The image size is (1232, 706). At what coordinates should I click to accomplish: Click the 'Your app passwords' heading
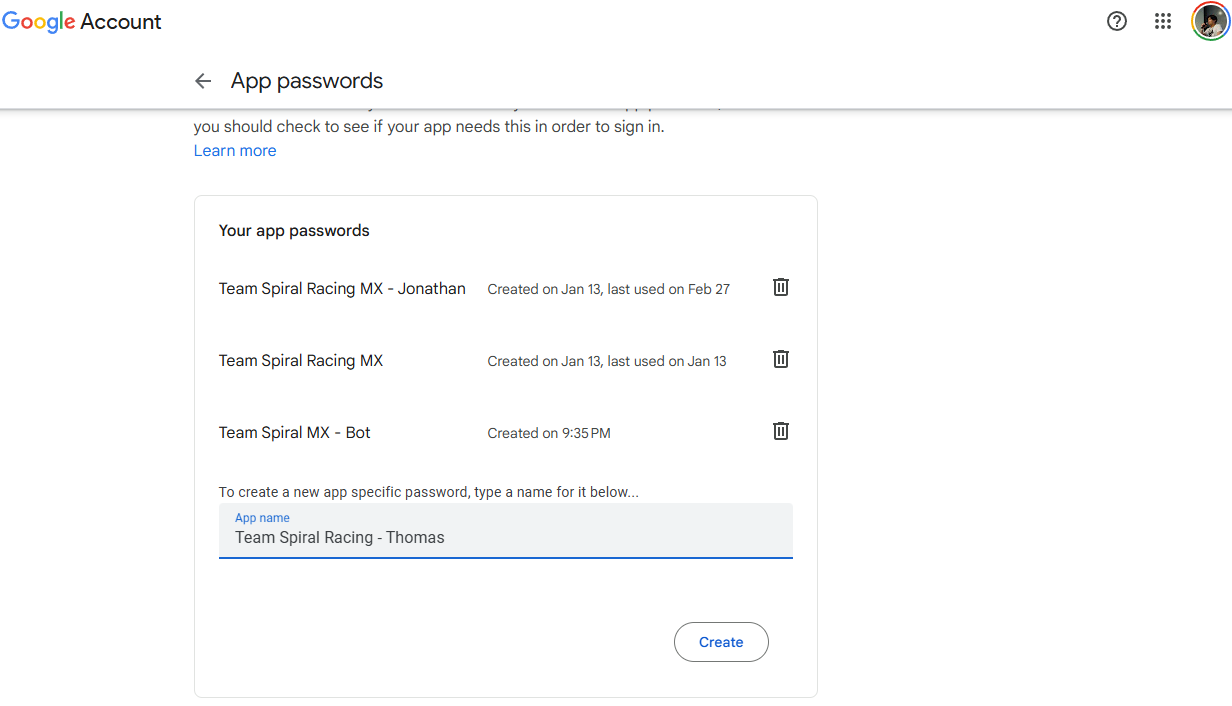294,231
